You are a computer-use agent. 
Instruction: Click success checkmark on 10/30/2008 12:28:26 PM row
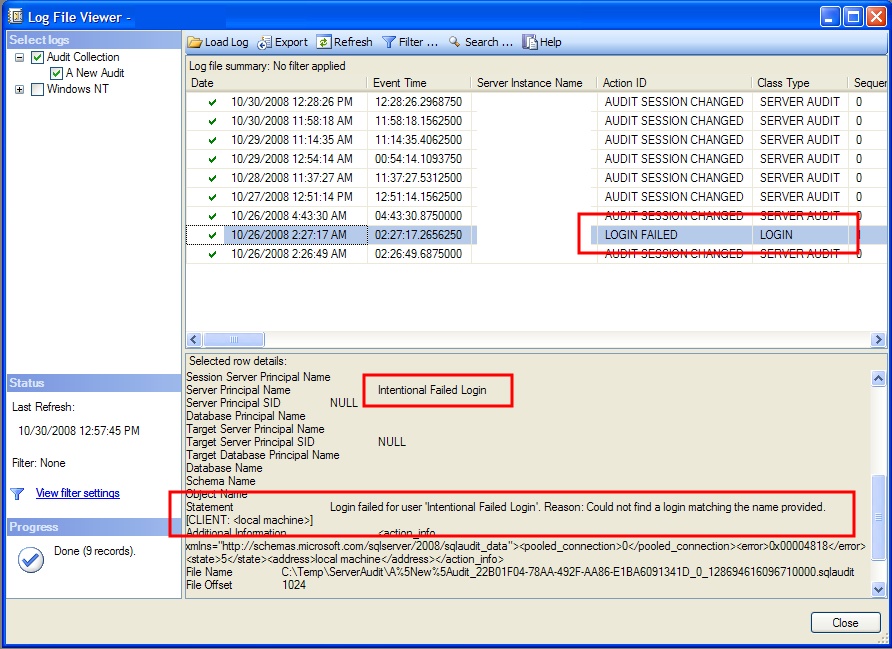pyautogui.click(x=212, y=102)
